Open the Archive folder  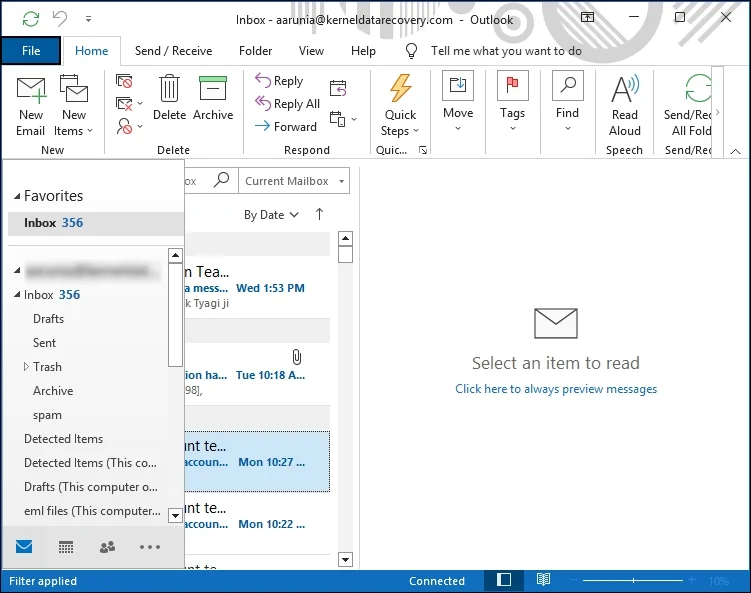click(53, 391)
